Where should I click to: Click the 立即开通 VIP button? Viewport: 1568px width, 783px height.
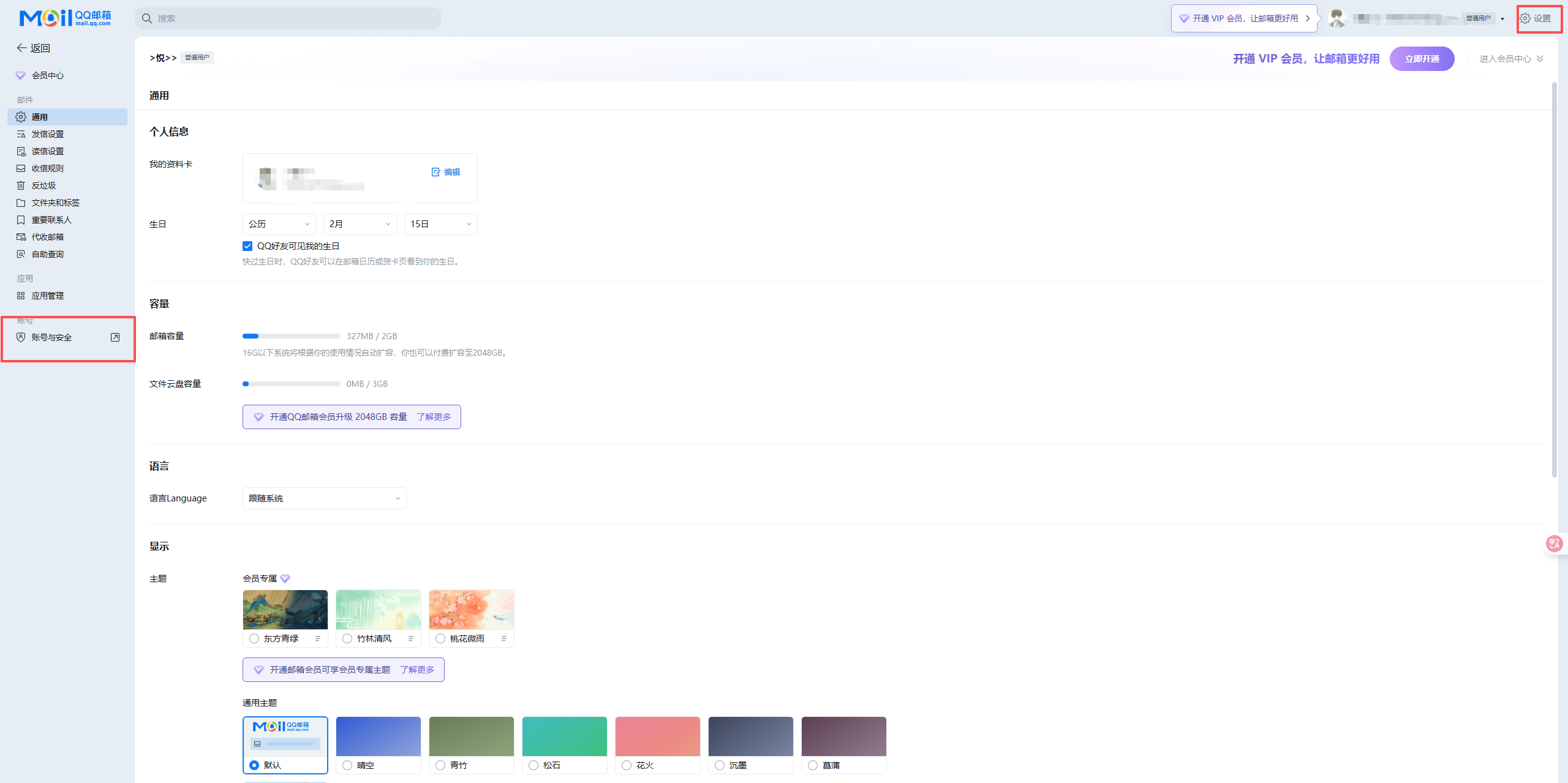click(x=1422, y=59)
